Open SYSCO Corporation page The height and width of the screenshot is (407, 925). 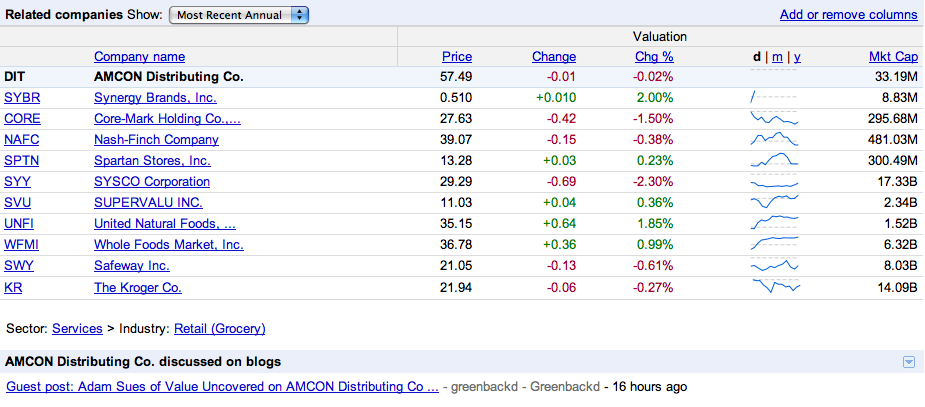click(152, 182)
